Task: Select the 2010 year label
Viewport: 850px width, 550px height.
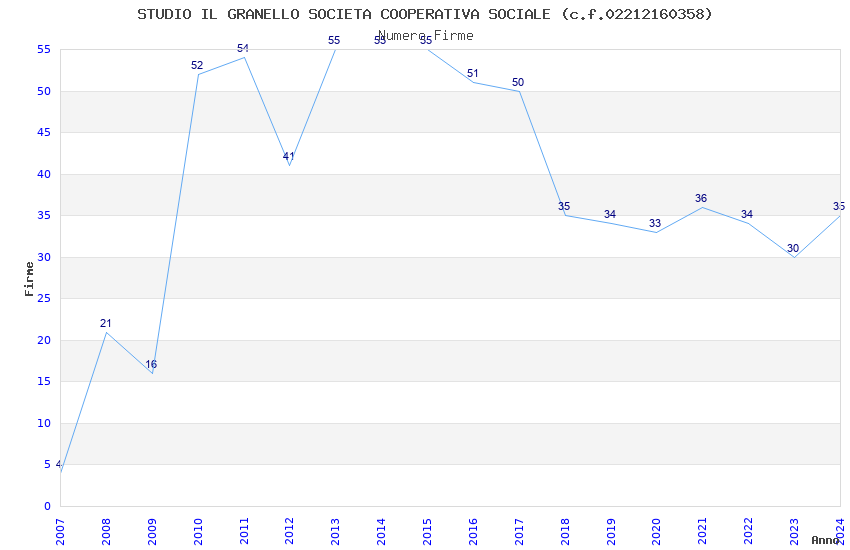Action: click(x=198, y=532)
